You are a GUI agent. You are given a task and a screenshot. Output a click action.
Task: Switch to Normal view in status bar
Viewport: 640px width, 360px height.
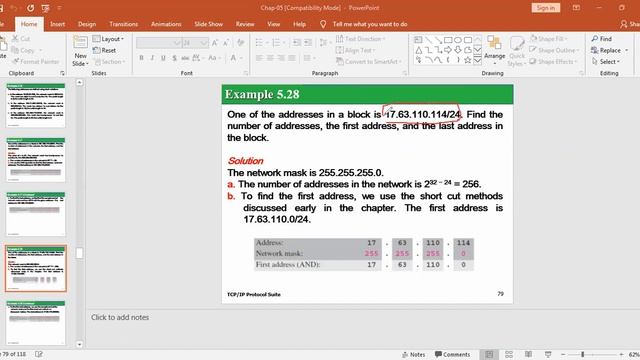click(489, 354)
